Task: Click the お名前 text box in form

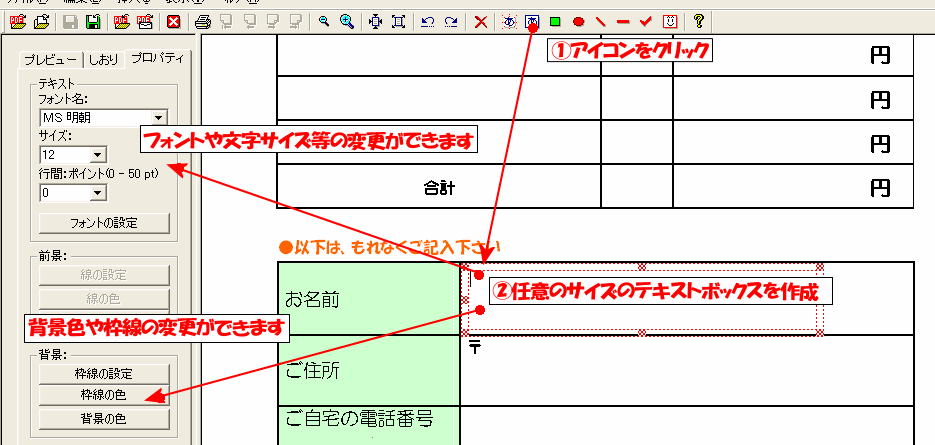Action: (640, 300)
